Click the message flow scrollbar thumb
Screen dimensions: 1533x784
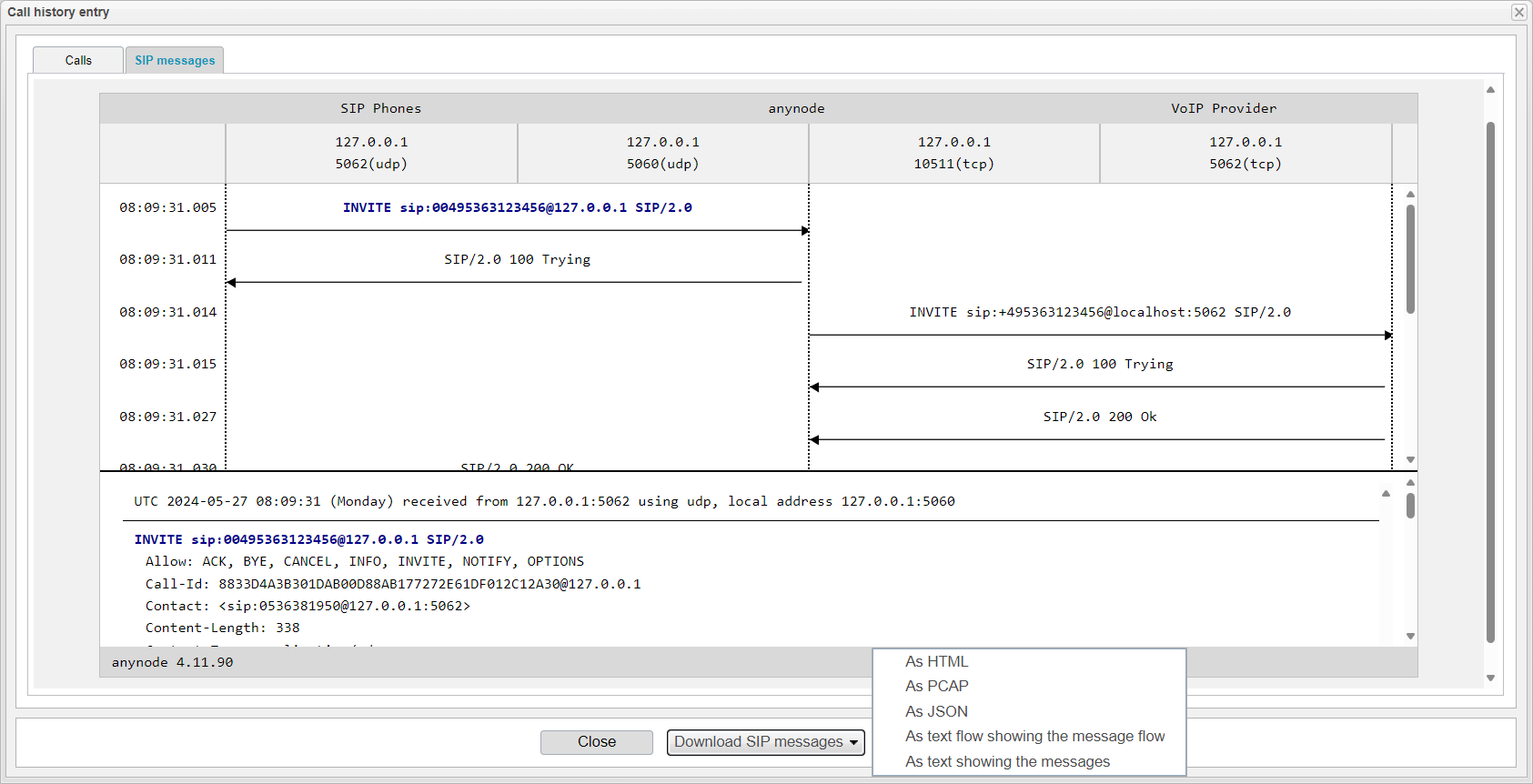[1410, 259]
